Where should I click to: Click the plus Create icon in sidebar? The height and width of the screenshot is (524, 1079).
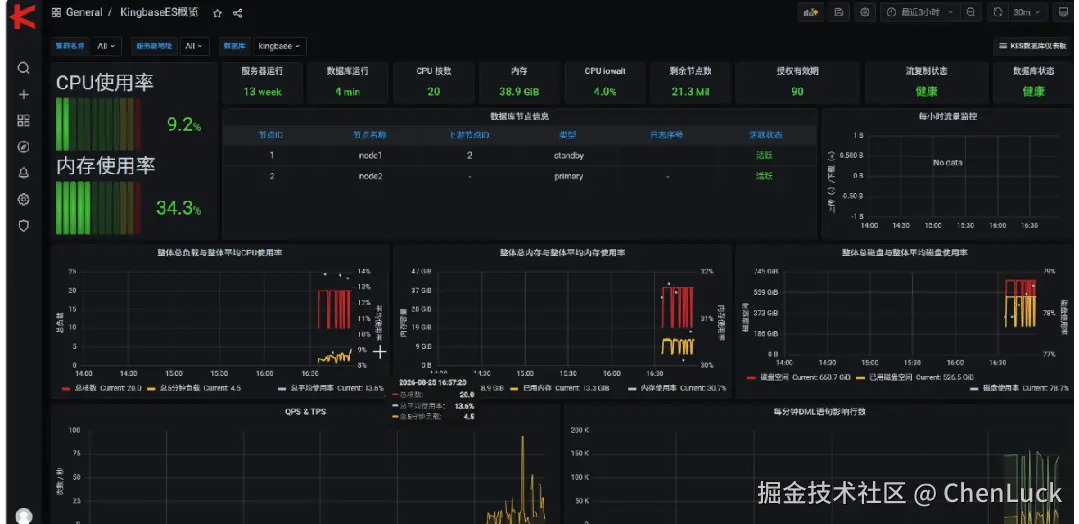point(23,94)
